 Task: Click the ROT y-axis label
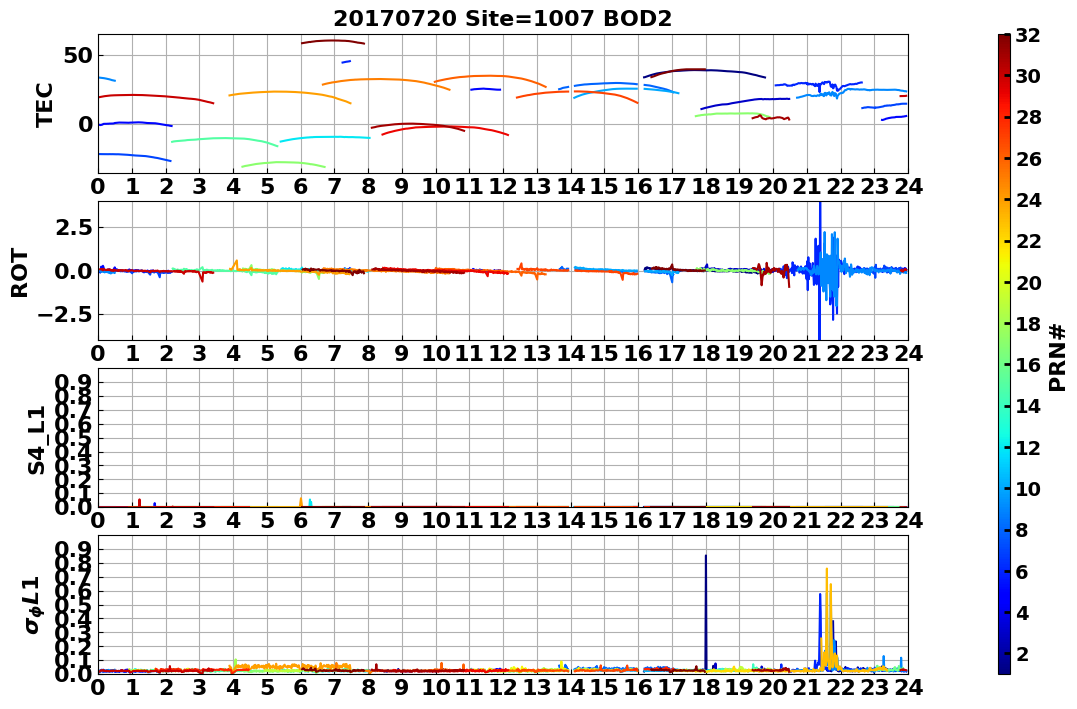pyautogui.click(x=20, y=273)
